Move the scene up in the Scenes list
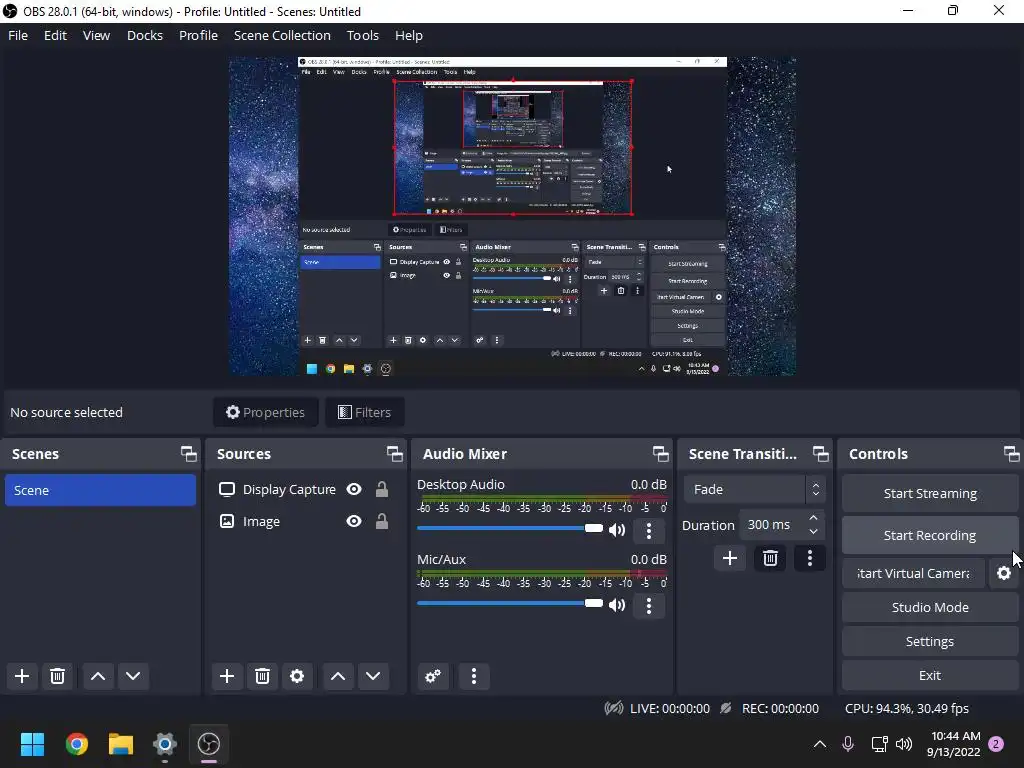The width and height of the screenshot is (1024, 768). coord(98,676)
